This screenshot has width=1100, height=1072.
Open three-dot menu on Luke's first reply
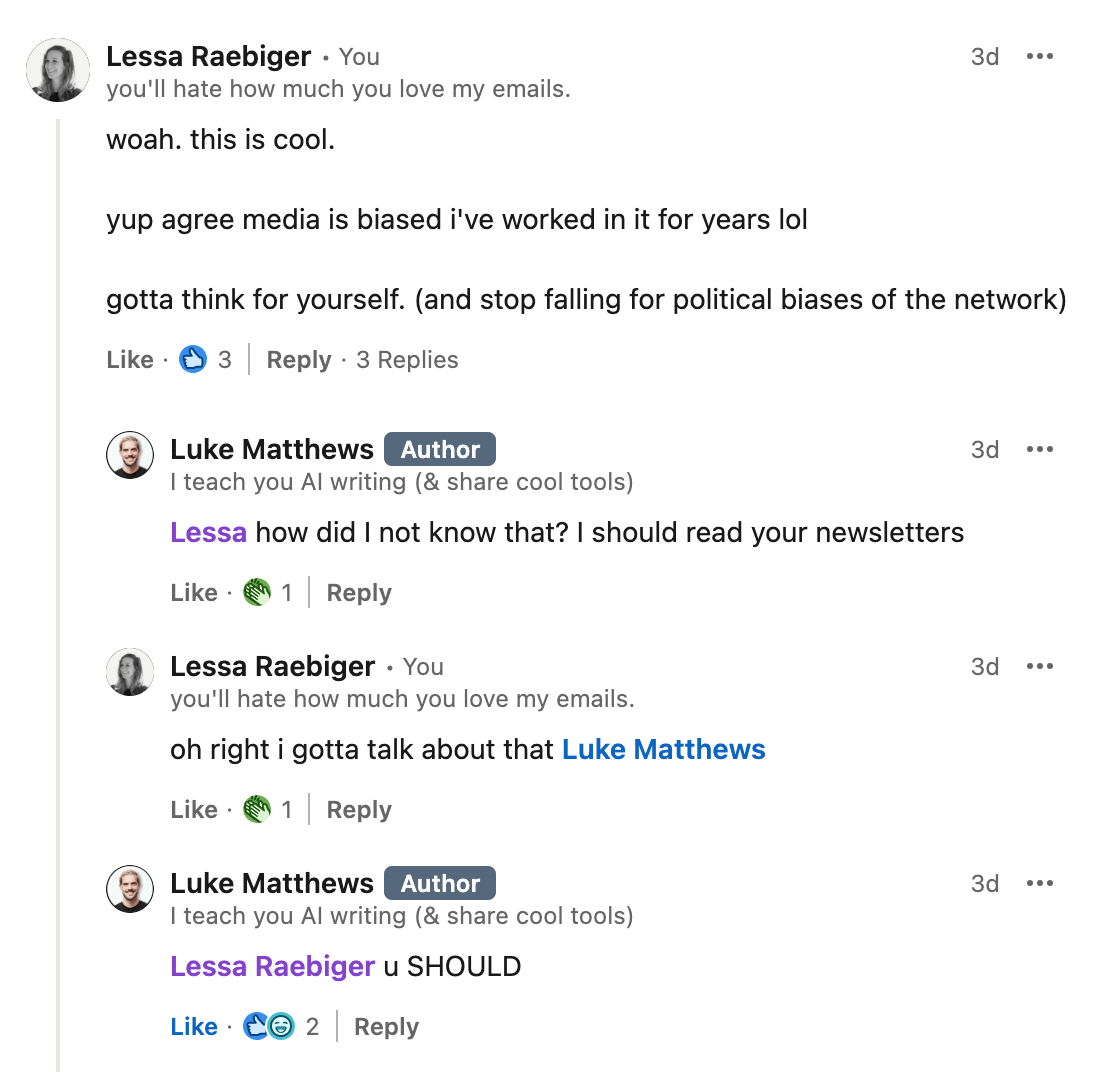pyautogui.click(x=1039, y=449)
